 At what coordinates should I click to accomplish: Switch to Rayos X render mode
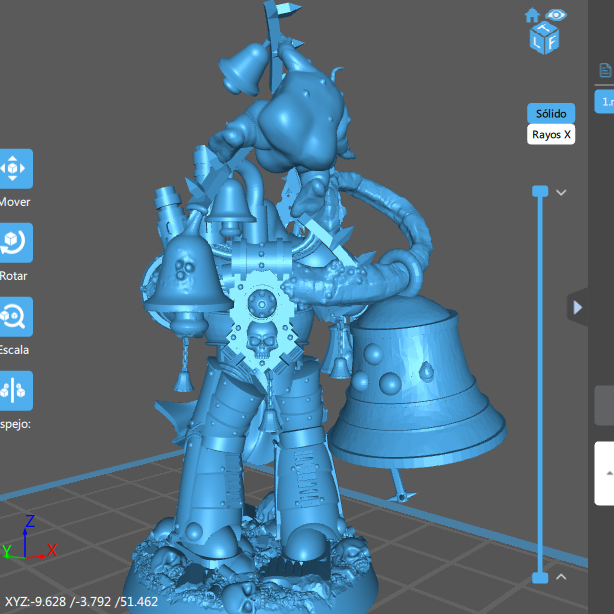click(x=551, y=135)
